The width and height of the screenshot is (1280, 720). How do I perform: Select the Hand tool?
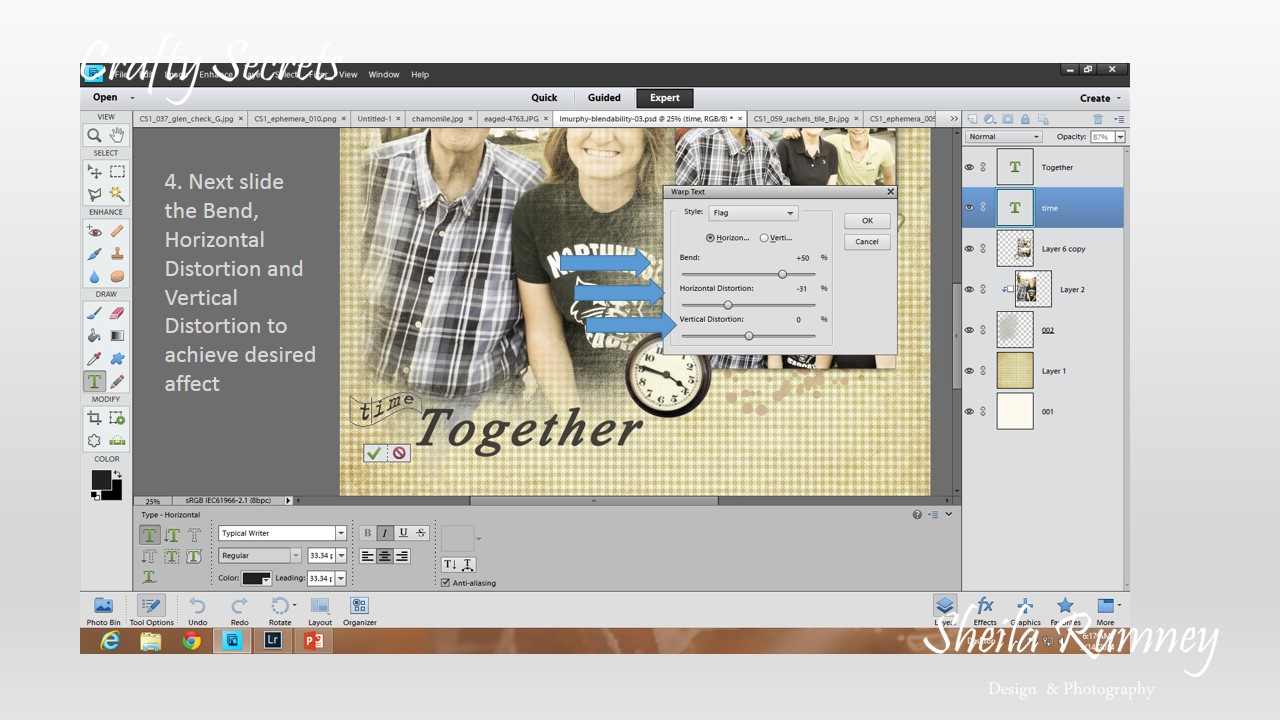coord(117,135)
